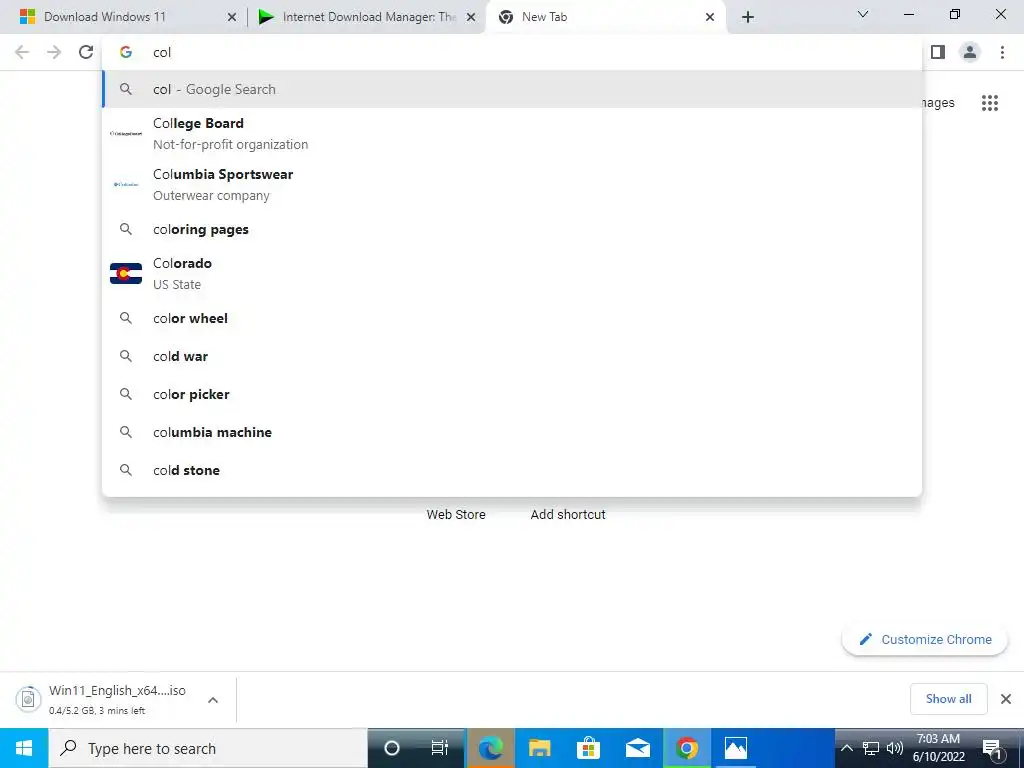Viewport: 1024px width, 768px height.
Task: Select 'cold stone' suggestion
Action: pos(512,470)
